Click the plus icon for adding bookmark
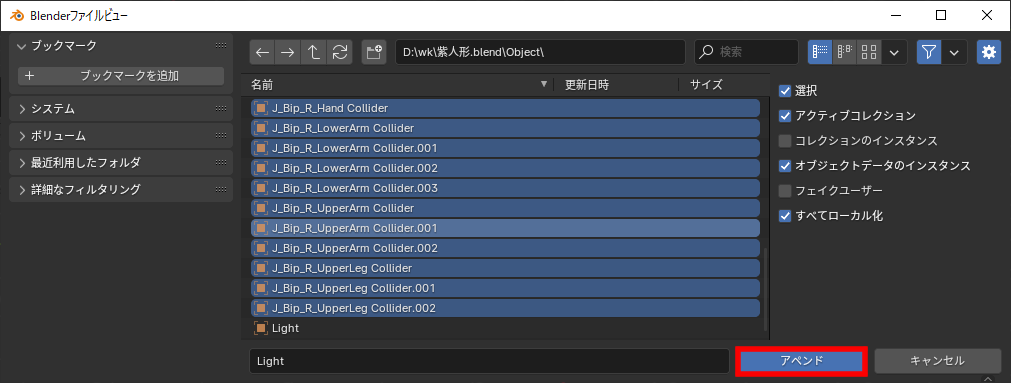This screenshot has width=1011, height=383. point(29,76)
